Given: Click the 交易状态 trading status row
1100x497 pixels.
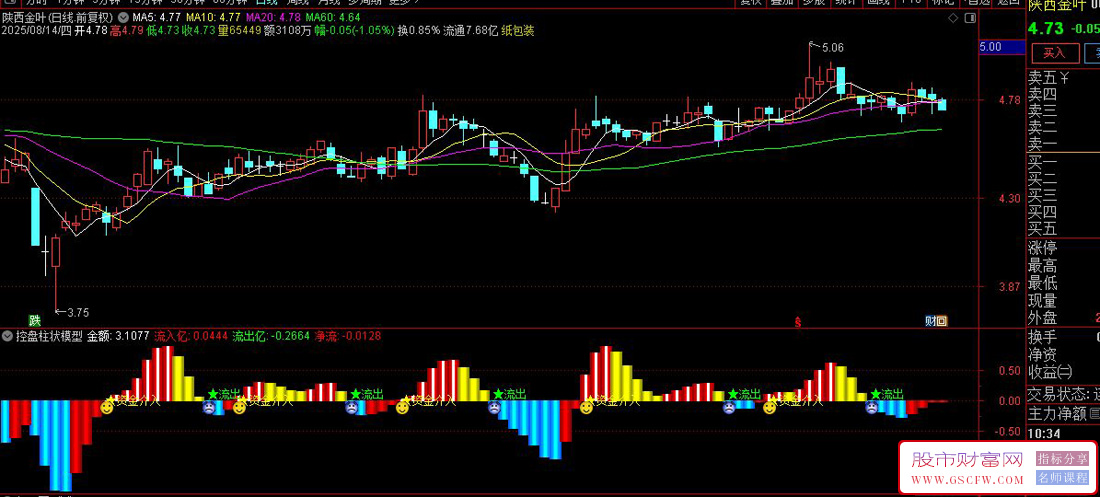Looking at the screenshot, I should [1062, 394].
